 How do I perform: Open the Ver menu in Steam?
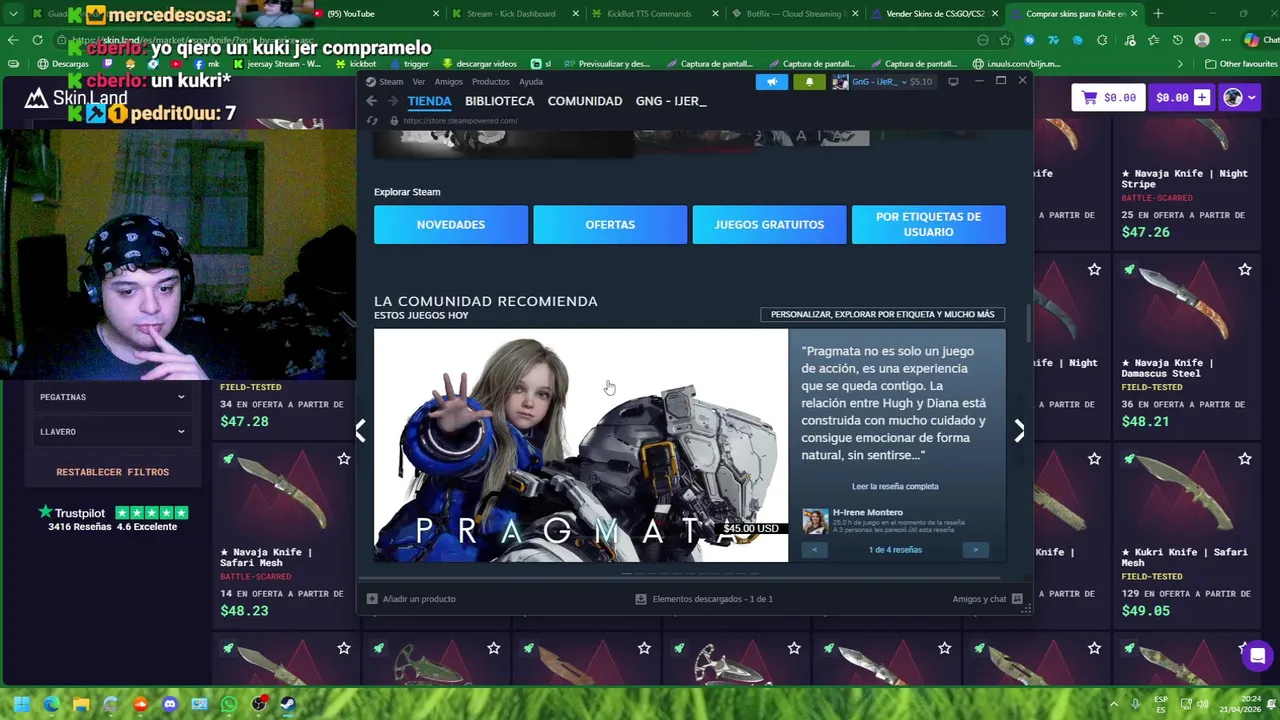click(x=419, y=82)
